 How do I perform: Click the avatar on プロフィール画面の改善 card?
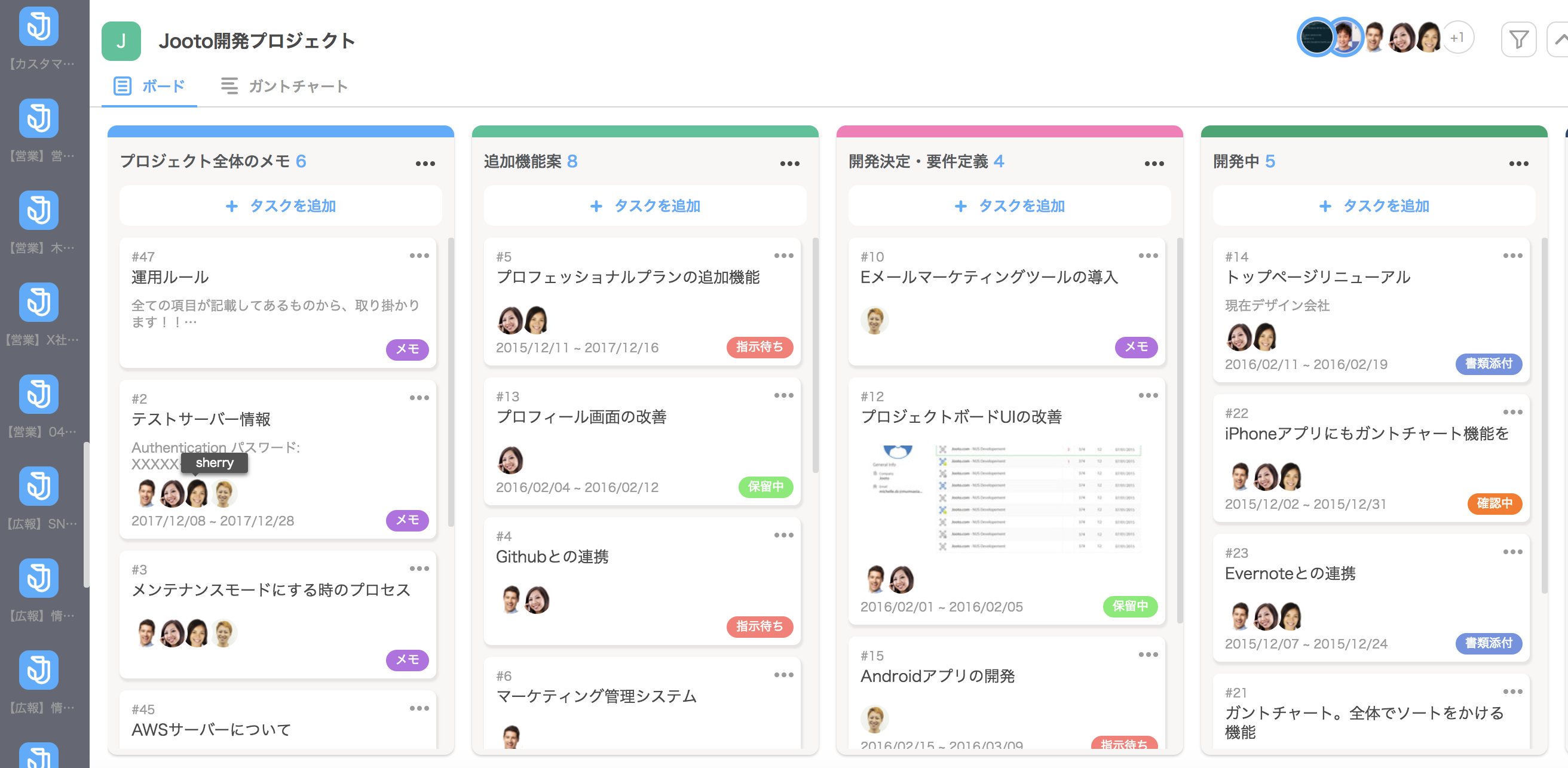coord(510,460)
